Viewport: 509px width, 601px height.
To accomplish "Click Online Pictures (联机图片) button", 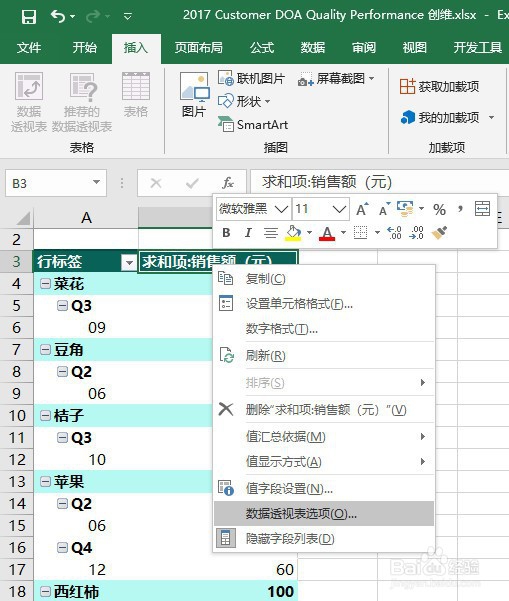I will [x=251, y=78].
